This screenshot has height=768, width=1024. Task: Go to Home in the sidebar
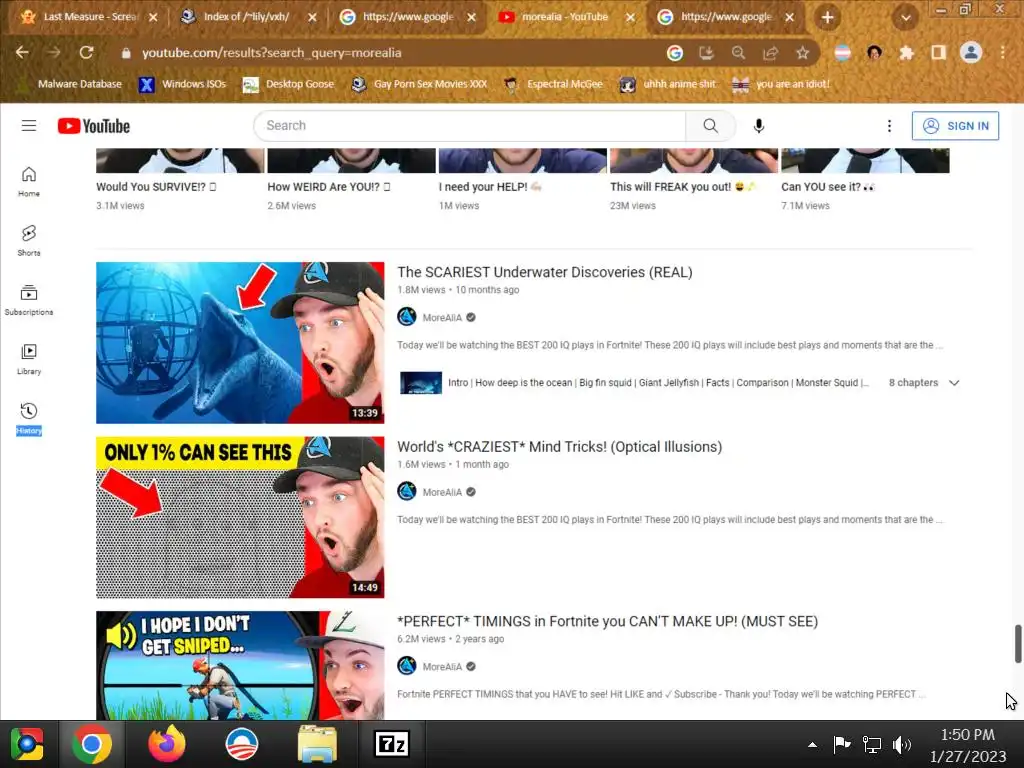pyautogui.click(x=29, y=182)
